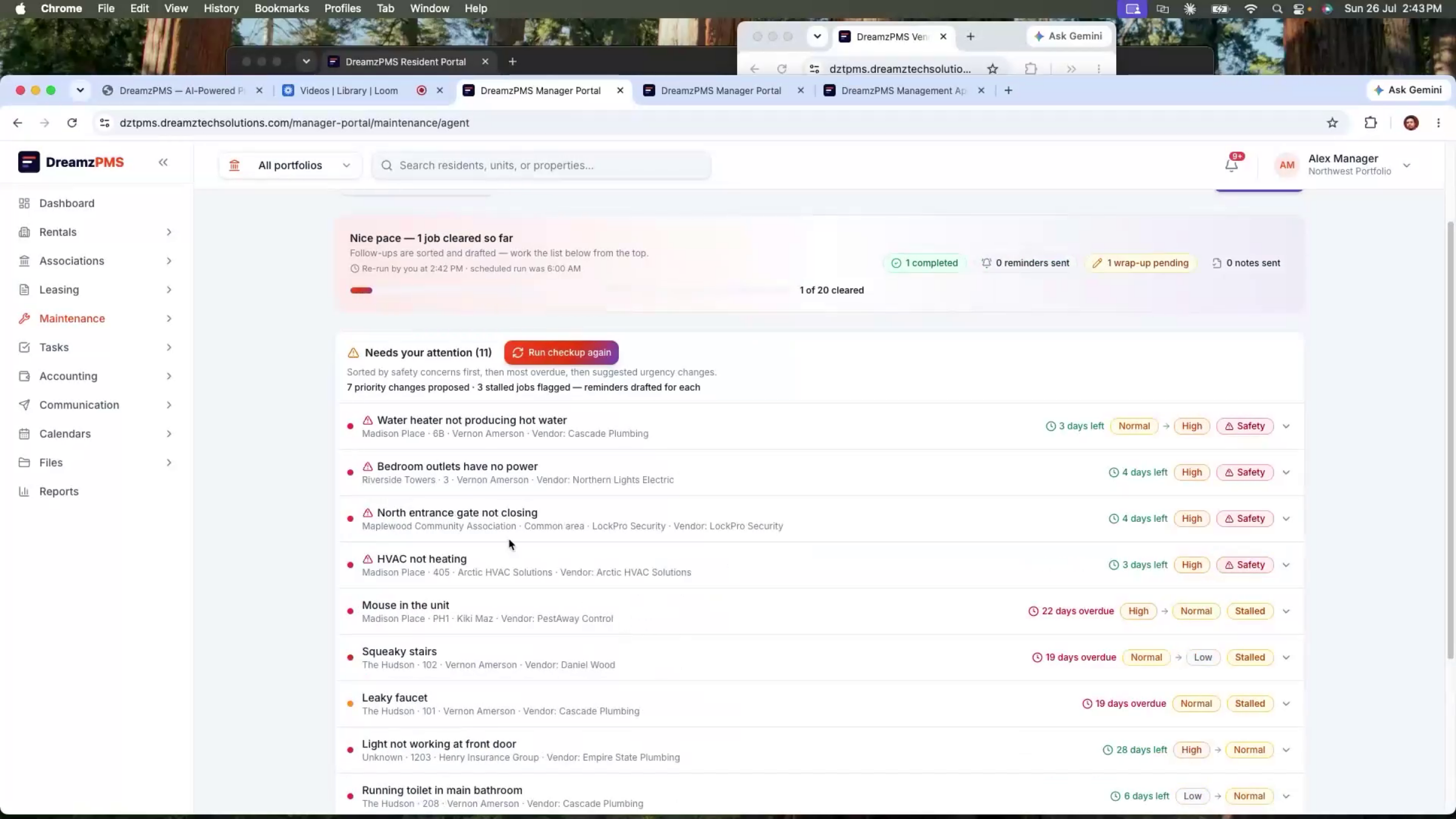
Task: Click the Tasks checkbox icon in sidebar
Action: click(x=24, y=347)
